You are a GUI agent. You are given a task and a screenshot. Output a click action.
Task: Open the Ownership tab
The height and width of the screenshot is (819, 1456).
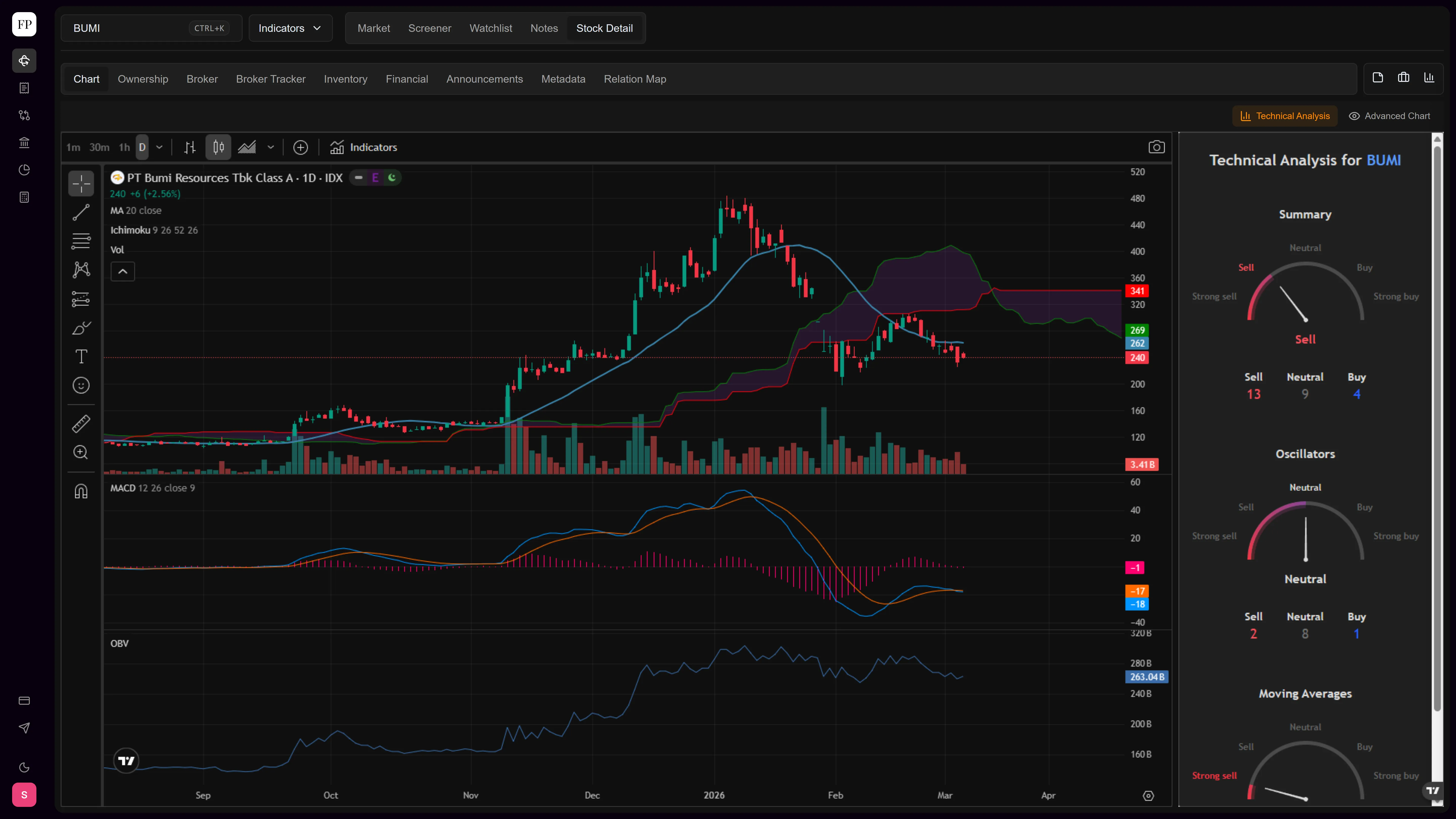point(143,79)
